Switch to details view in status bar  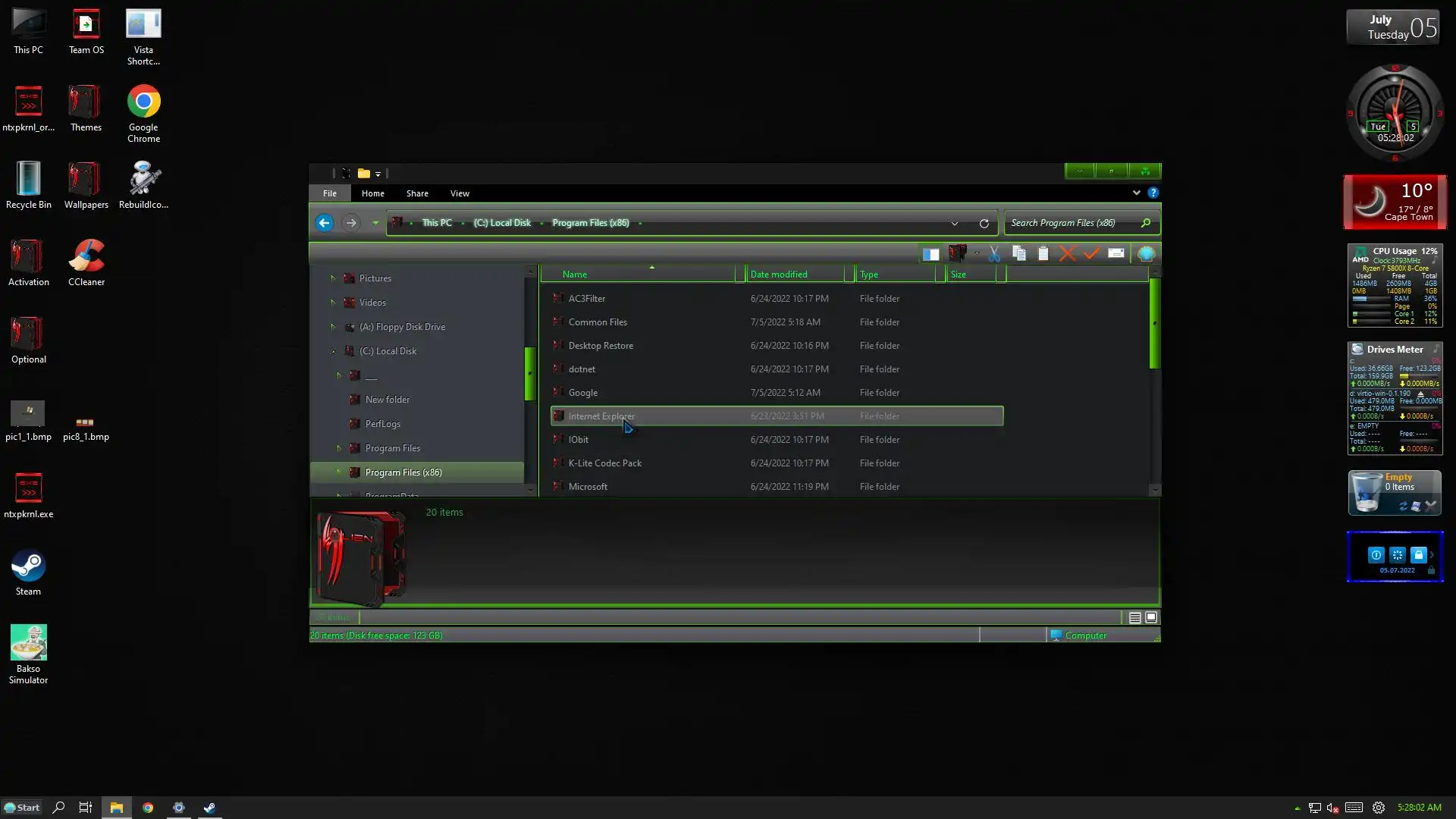[x=1134, y=618]
